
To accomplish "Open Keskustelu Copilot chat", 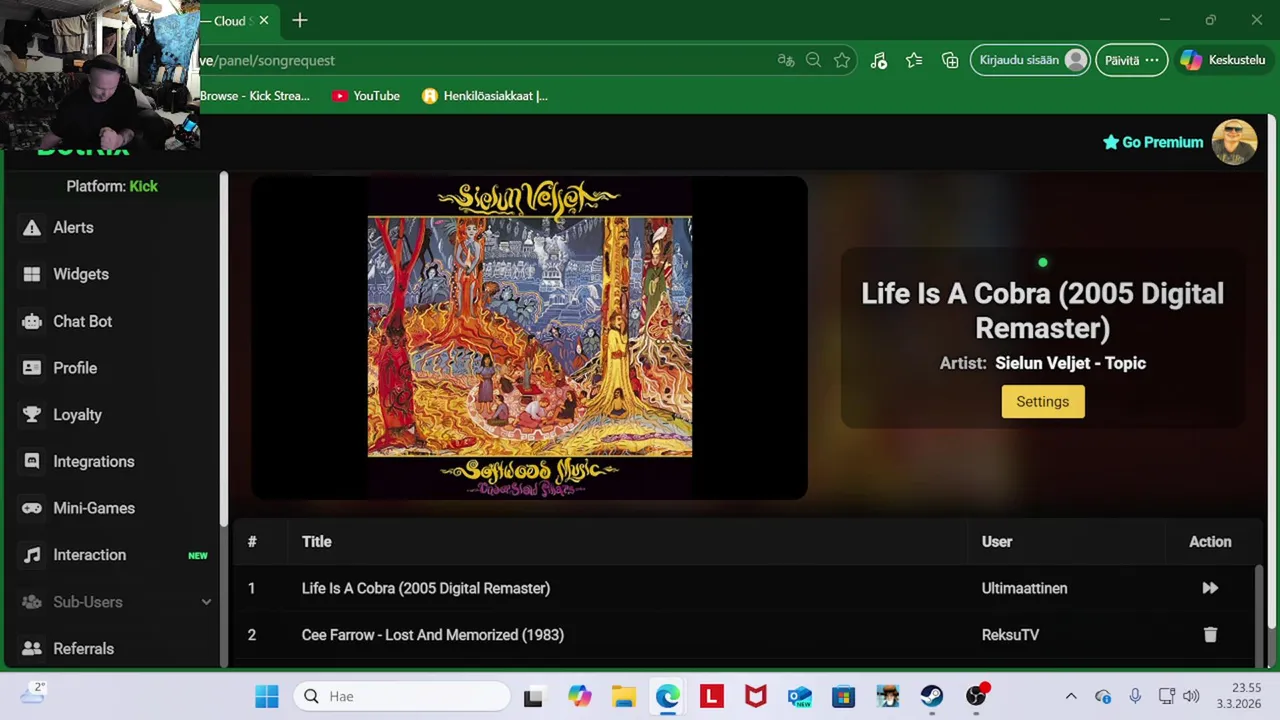I will point(1223,60).
